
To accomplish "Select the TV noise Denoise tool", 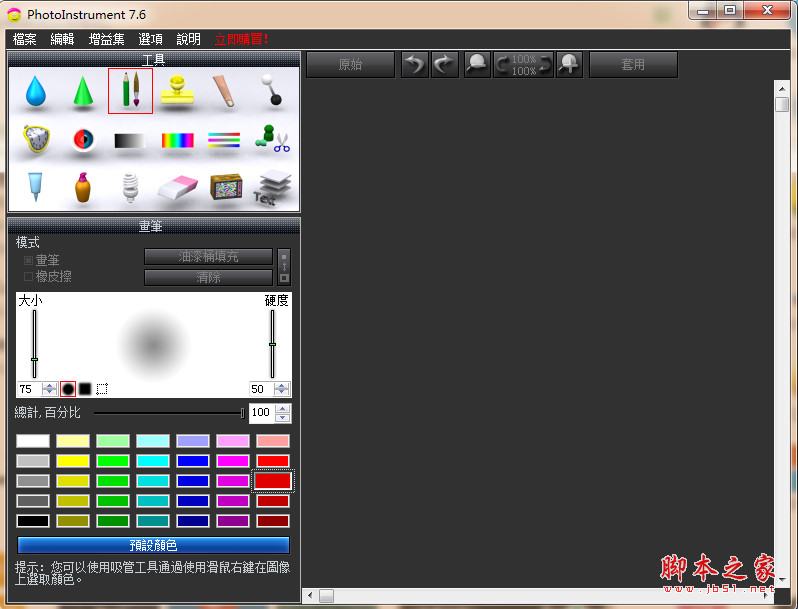I will (226, 187).
